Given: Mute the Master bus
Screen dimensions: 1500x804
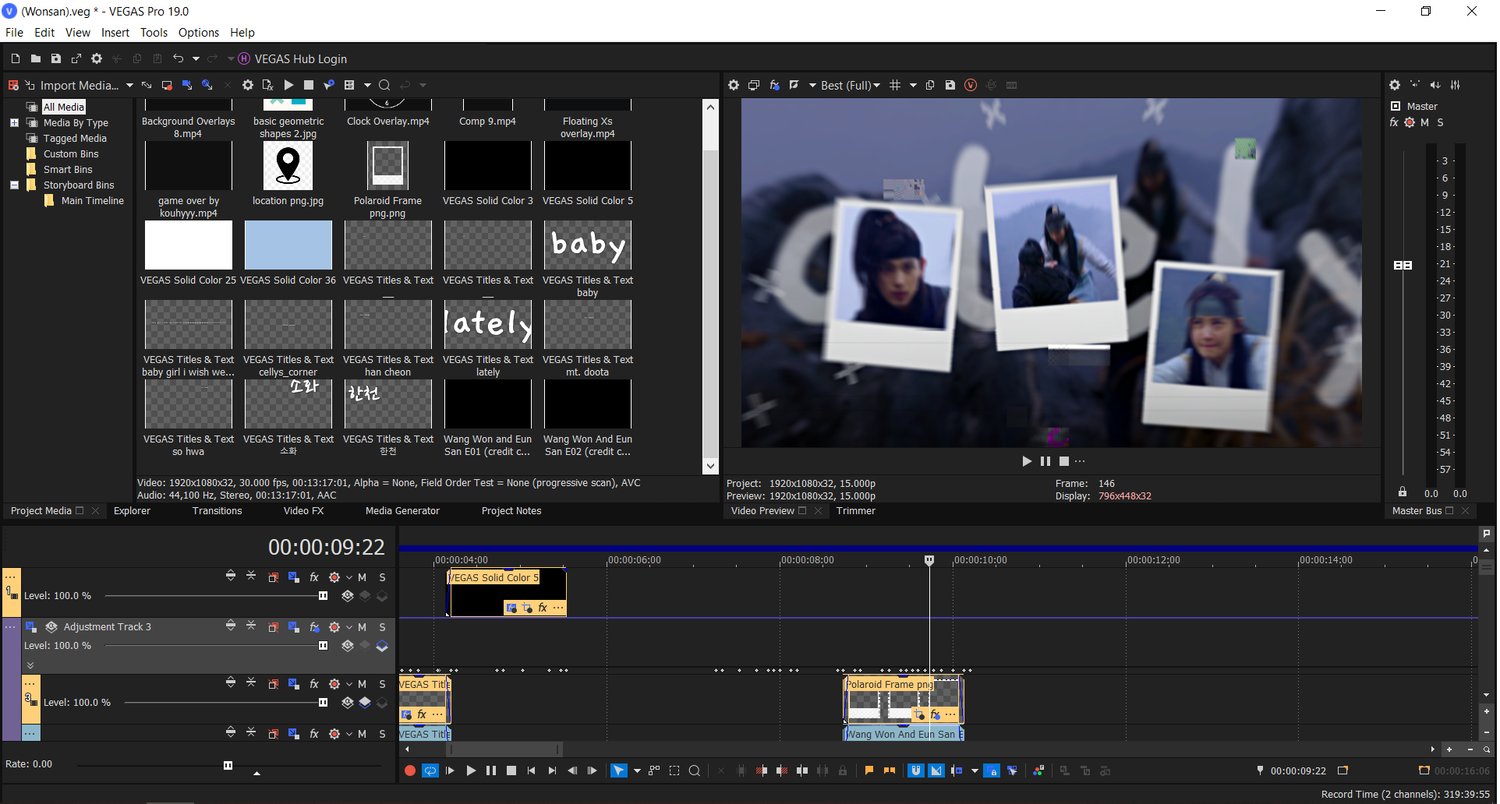Looking at the screenshot, I should tap(1424, 123).
